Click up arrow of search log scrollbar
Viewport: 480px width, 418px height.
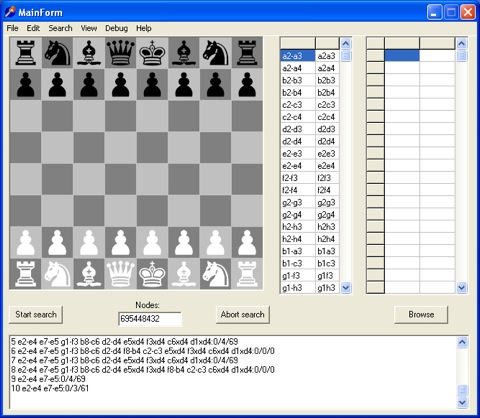(462, 342)
